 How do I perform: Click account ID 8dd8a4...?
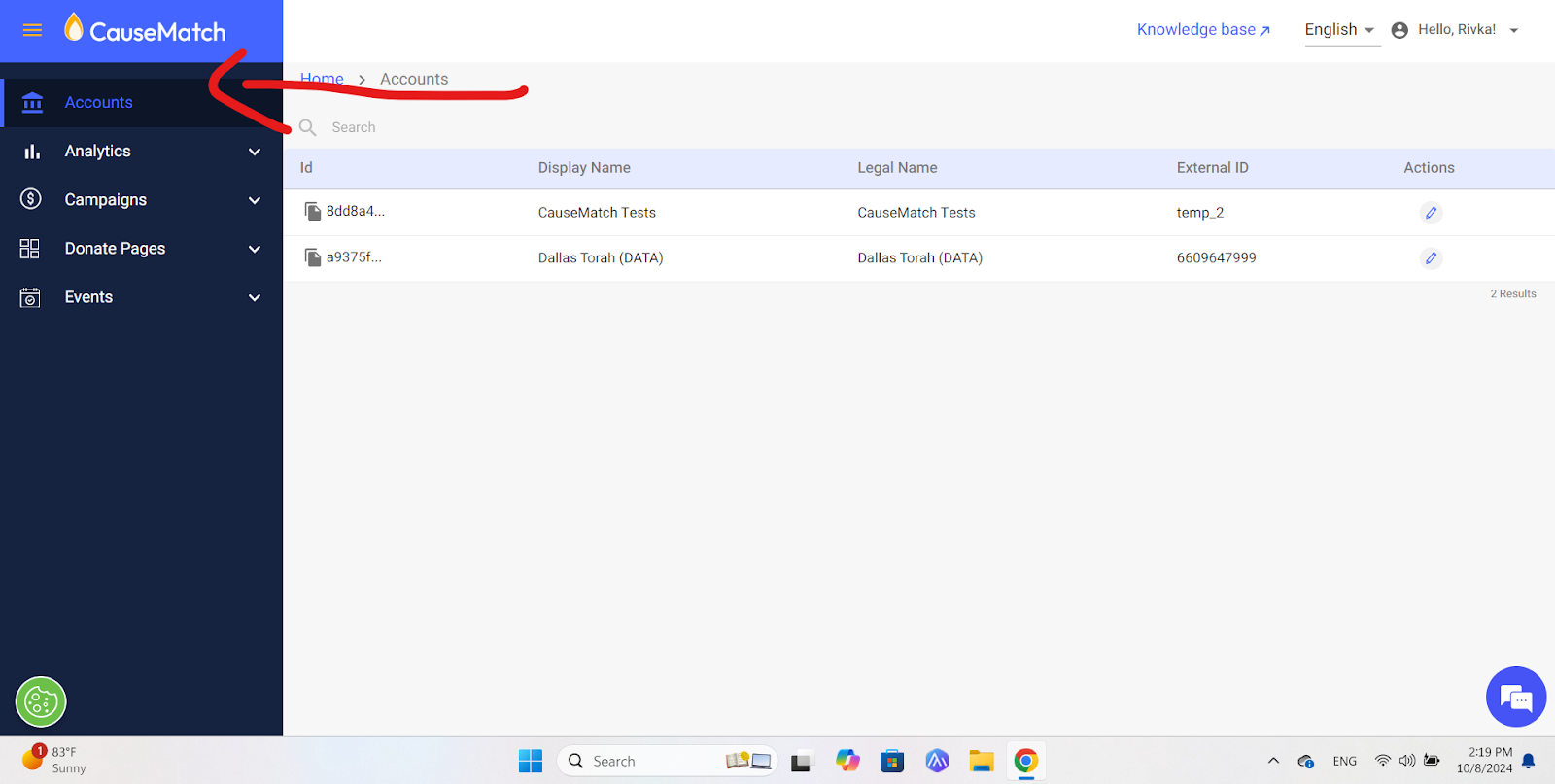(x=356, y=211)
